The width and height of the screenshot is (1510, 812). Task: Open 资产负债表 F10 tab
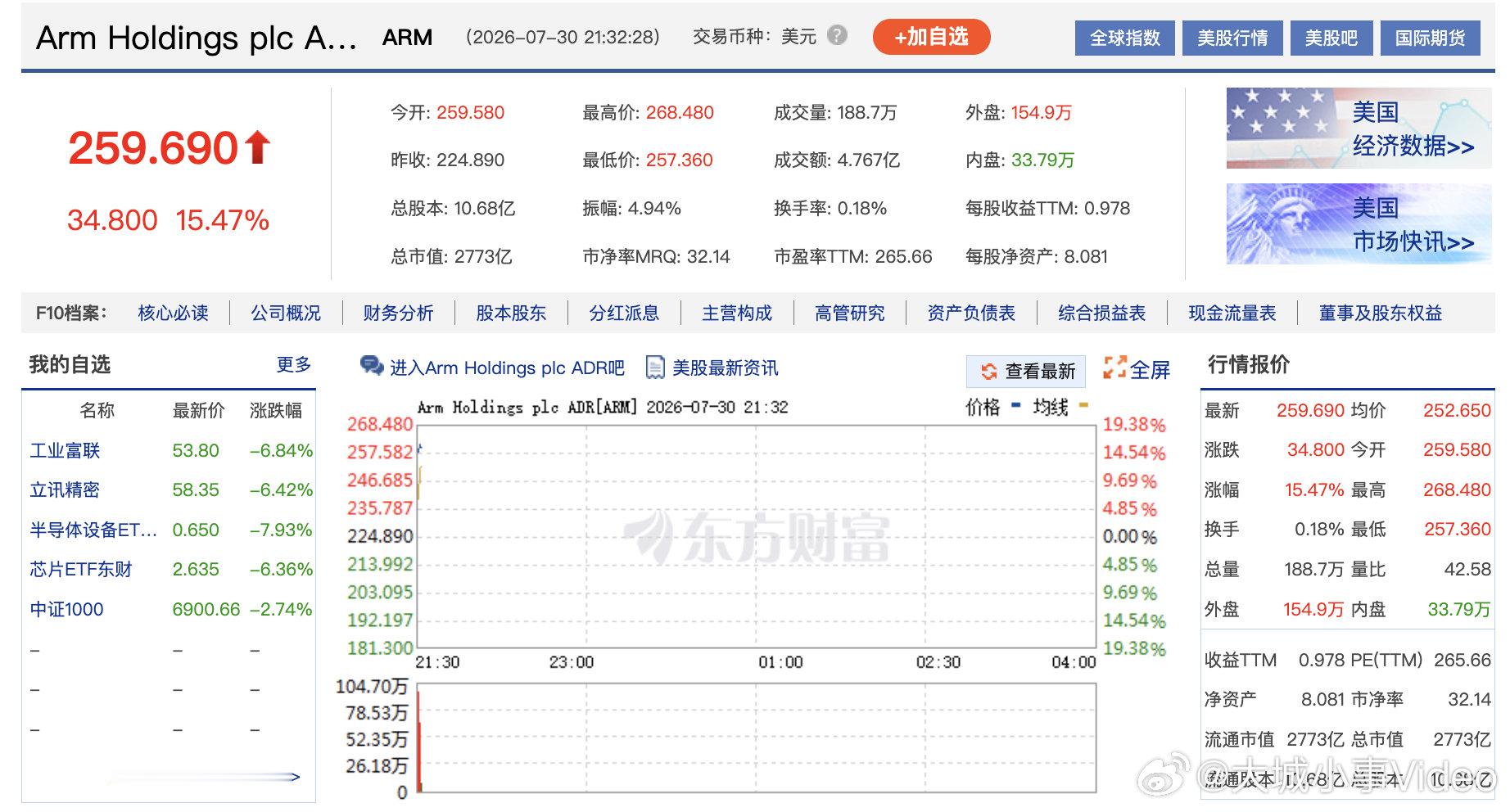[x=971, y=313]
